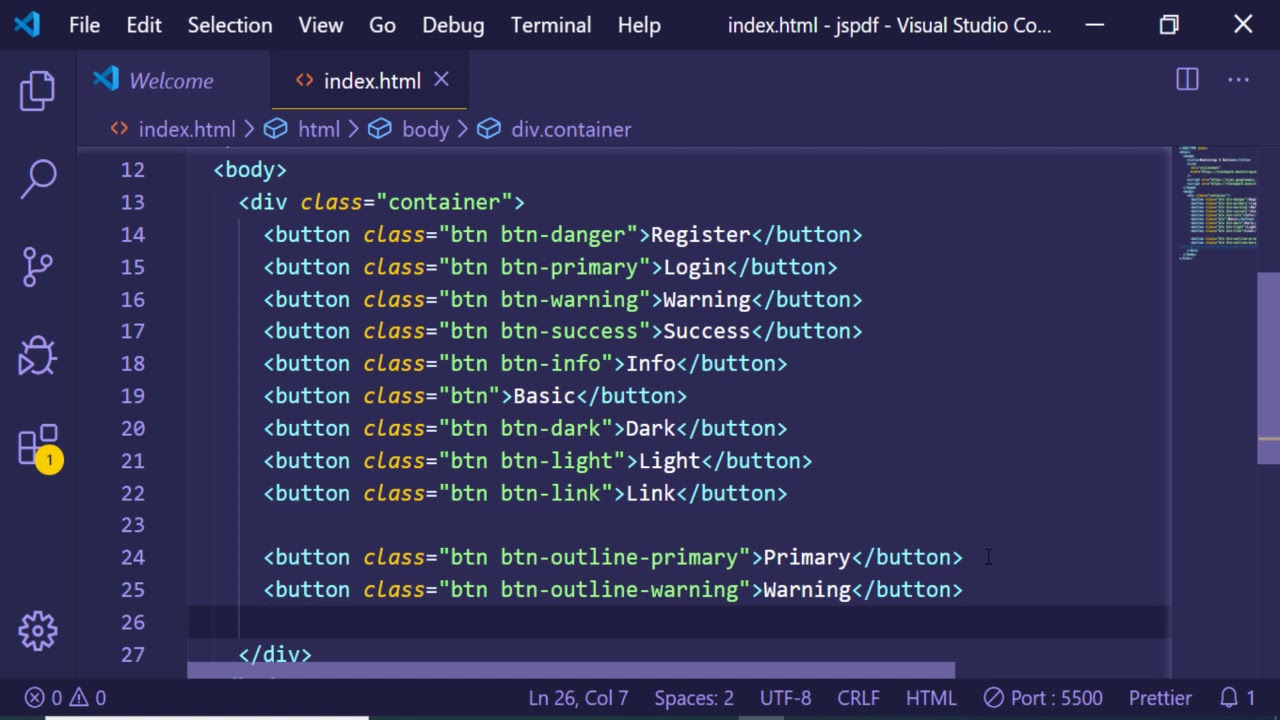Open the editor More Actions ellipsis menu
The width and height of the screenshot is (1280, 720).
(x=1238, y=80)
